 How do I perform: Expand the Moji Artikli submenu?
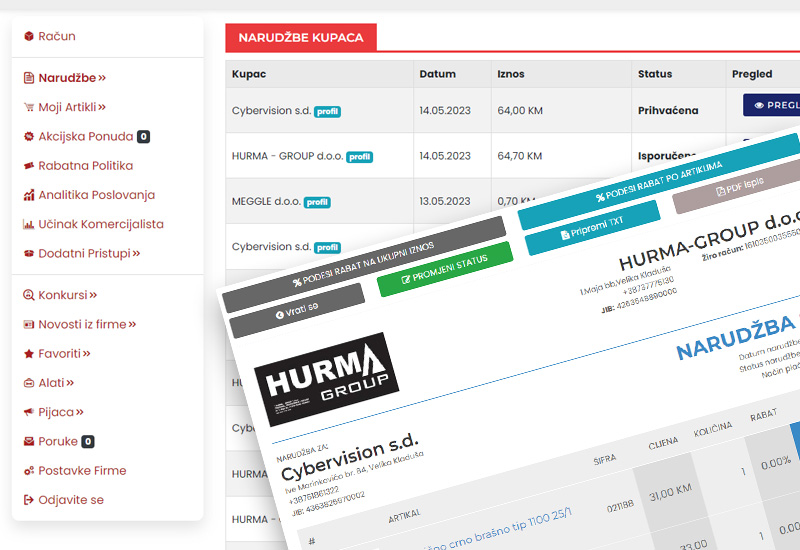(x=72, y=107)
